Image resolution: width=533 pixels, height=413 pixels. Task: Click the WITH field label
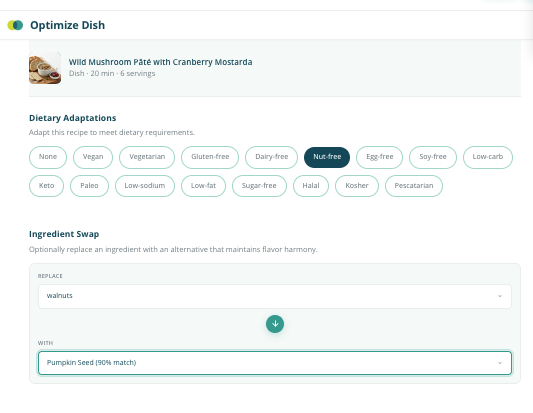45,343
